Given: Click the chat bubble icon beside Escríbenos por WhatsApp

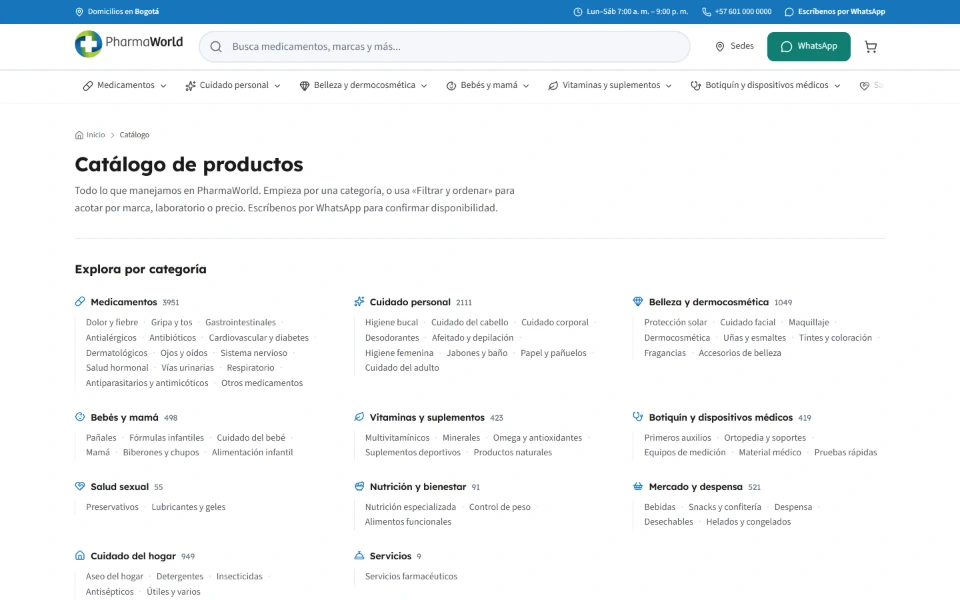Looking at the screenshot, I should (x=789, y=12).
